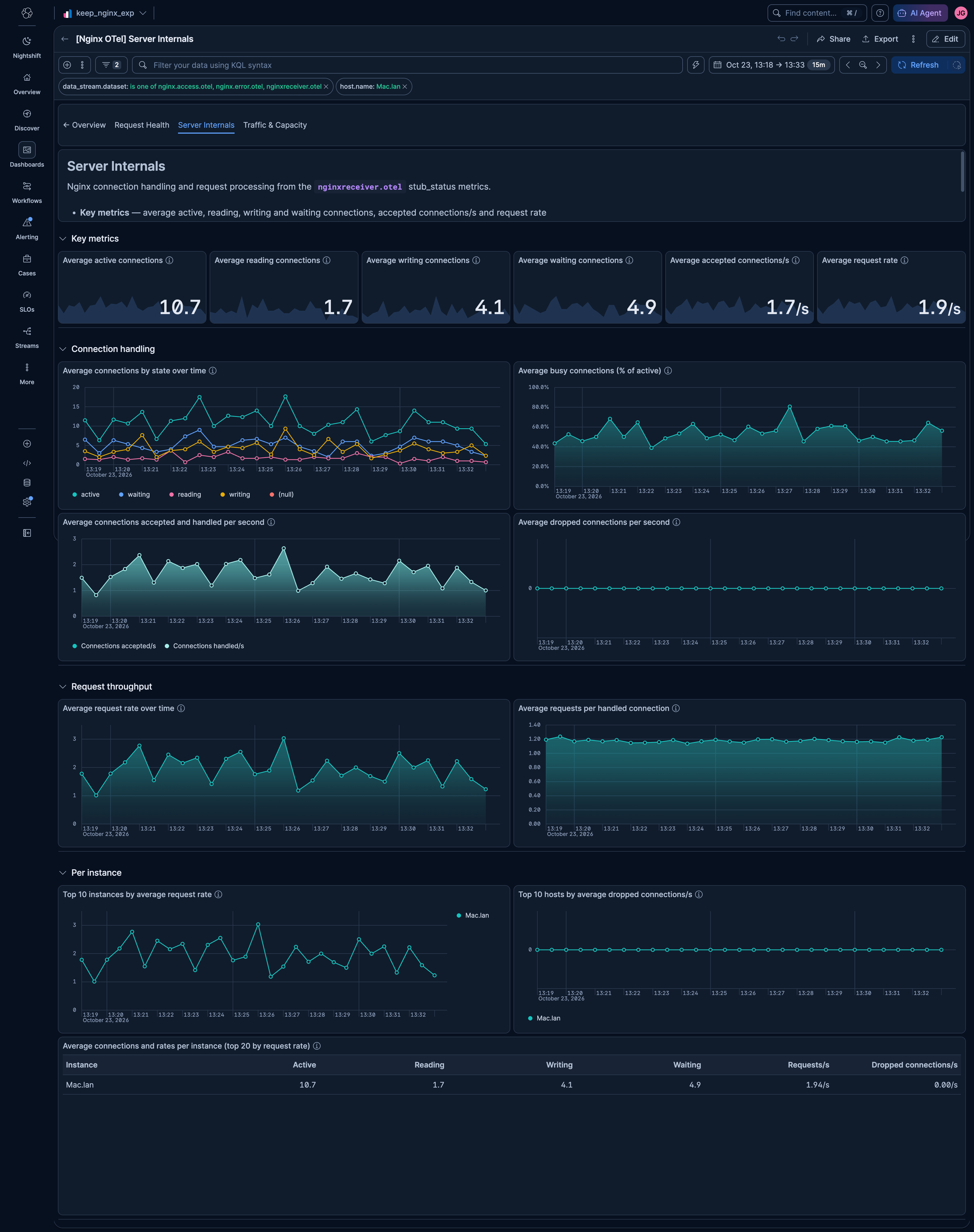Screen dimensions: 974x1232
Task: Click the KQL filter input field
Action: [x=407, y=65]
